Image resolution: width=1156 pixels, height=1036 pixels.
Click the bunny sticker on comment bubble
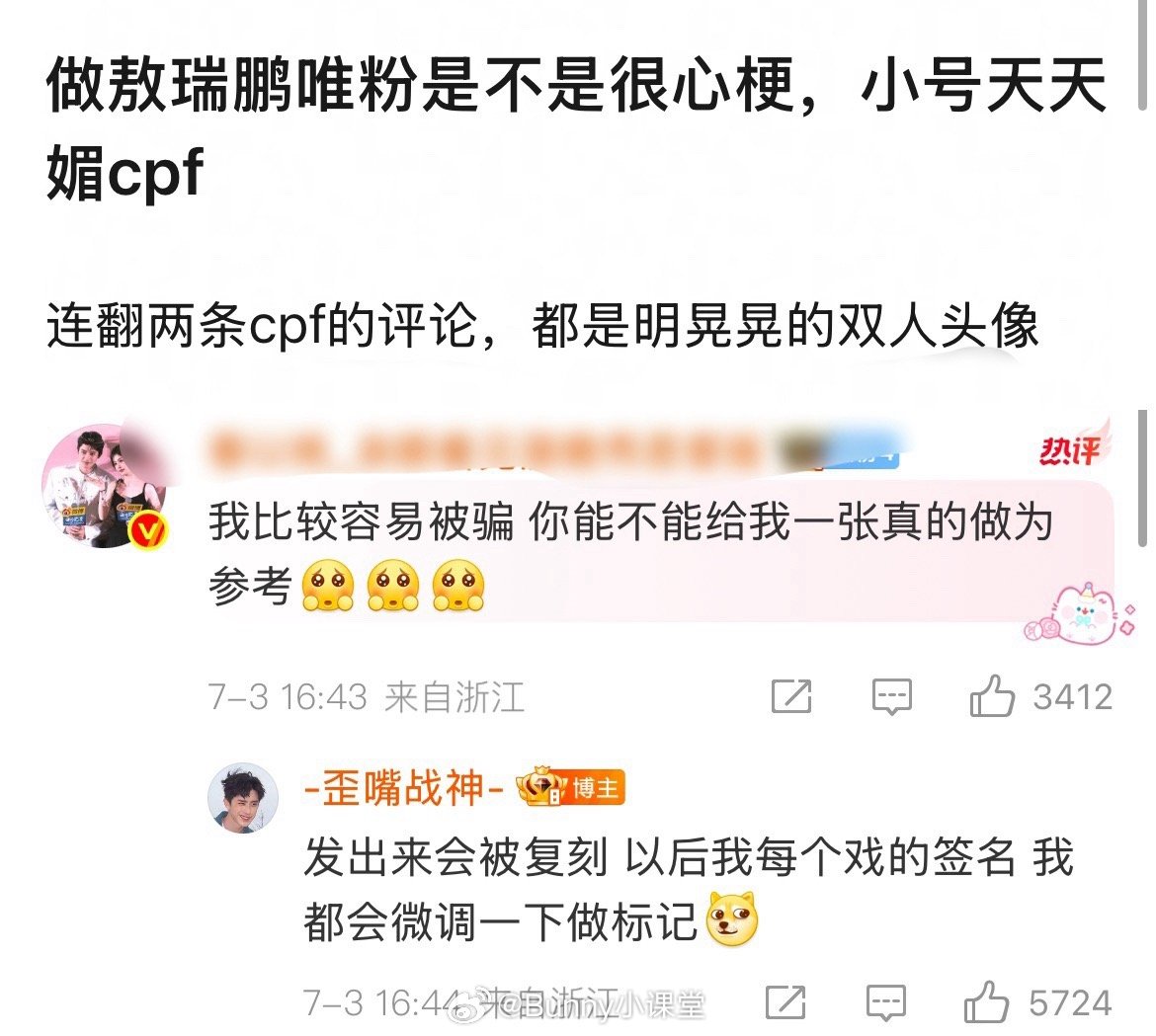1079,613
